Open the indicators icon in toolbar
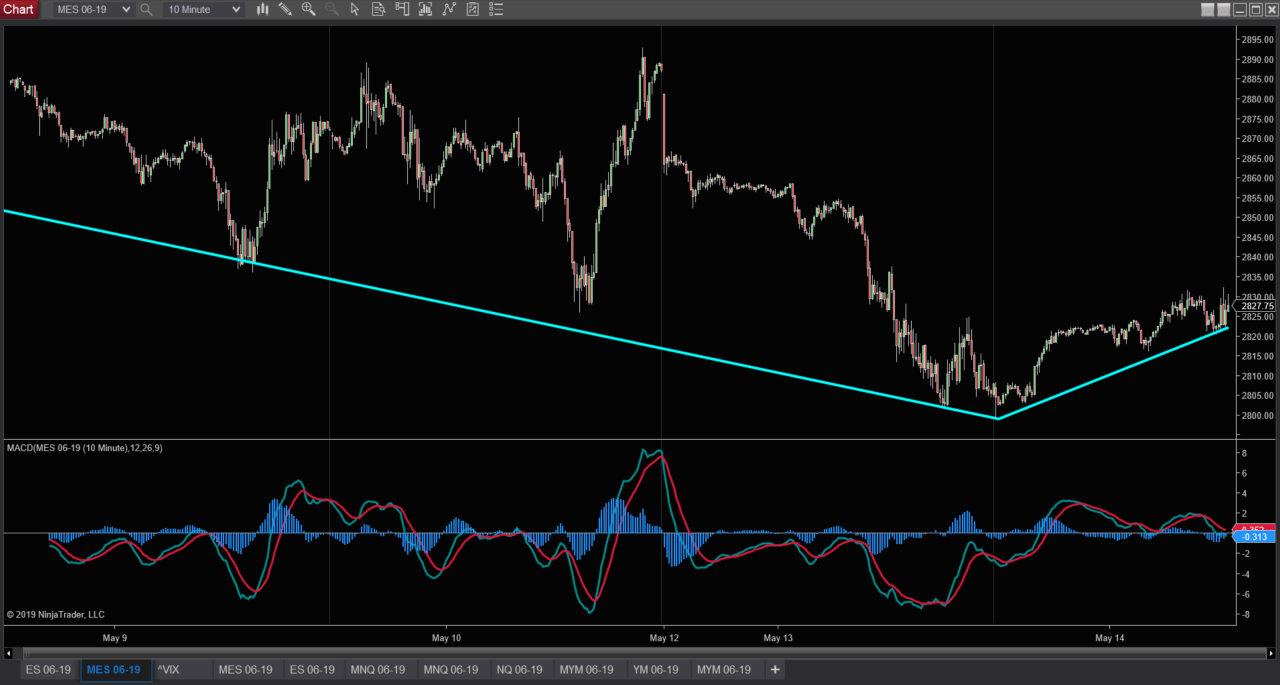 tap(425, 9)
